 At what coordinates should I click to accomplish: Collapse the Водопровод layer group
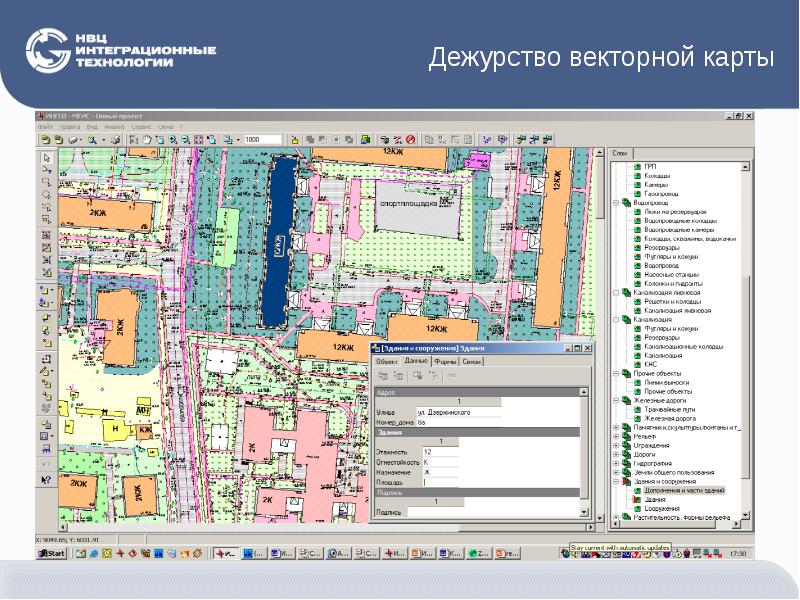coord(615,203)
